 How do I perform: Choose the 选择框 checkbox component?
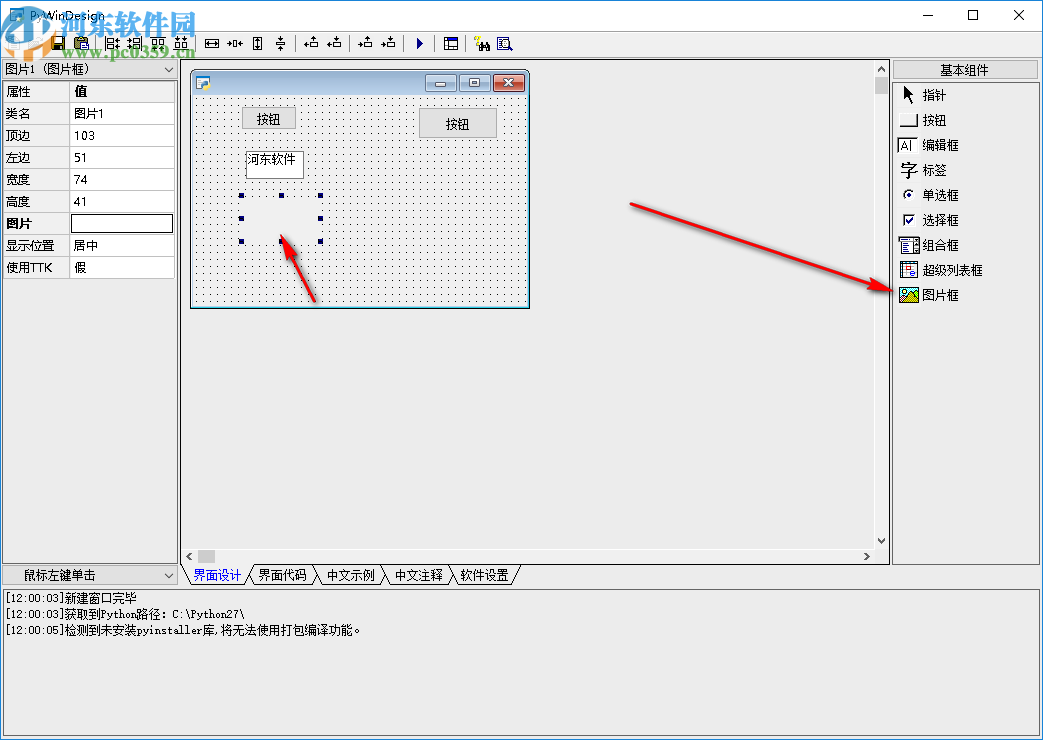pyautogui.click(x=929, y=220)
